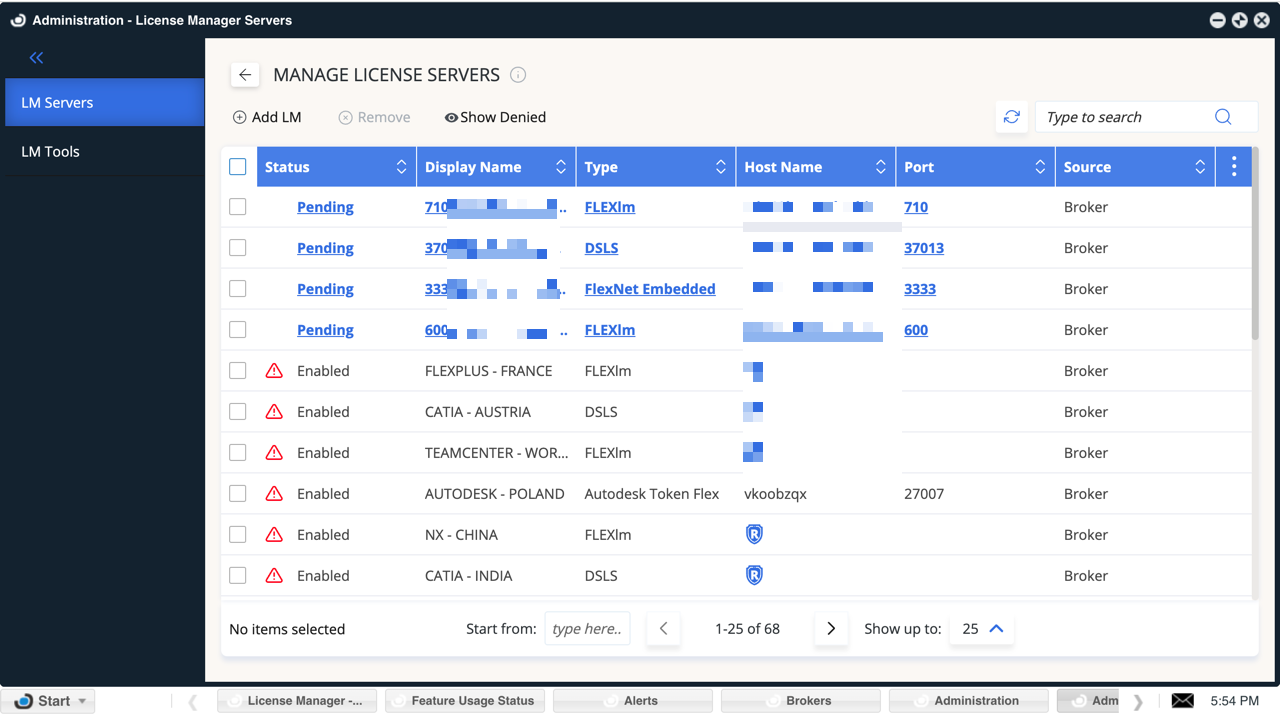This screenshot has height=715, width=1280.
Task: Click the Show Denied eye icon
Action: (451, 117)
